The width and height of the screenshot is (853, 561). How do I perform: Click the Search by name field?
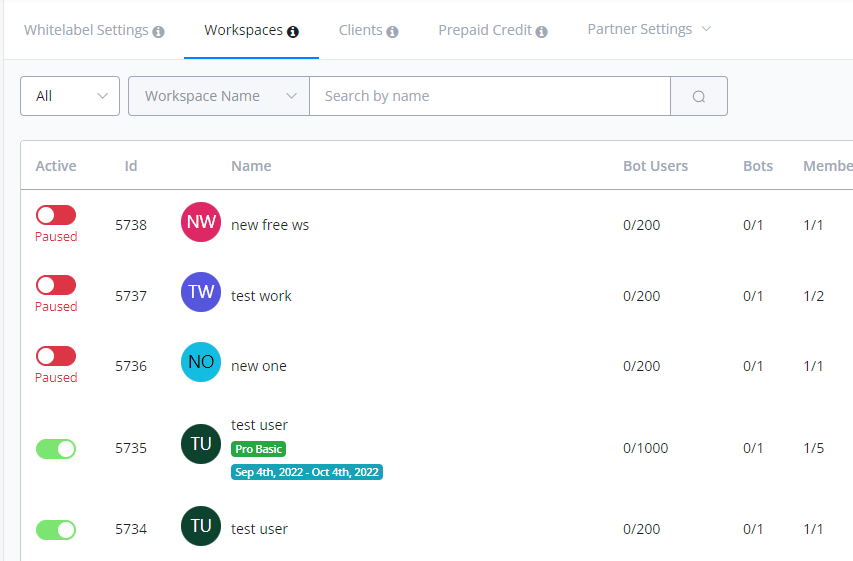[x=489, y=96]
